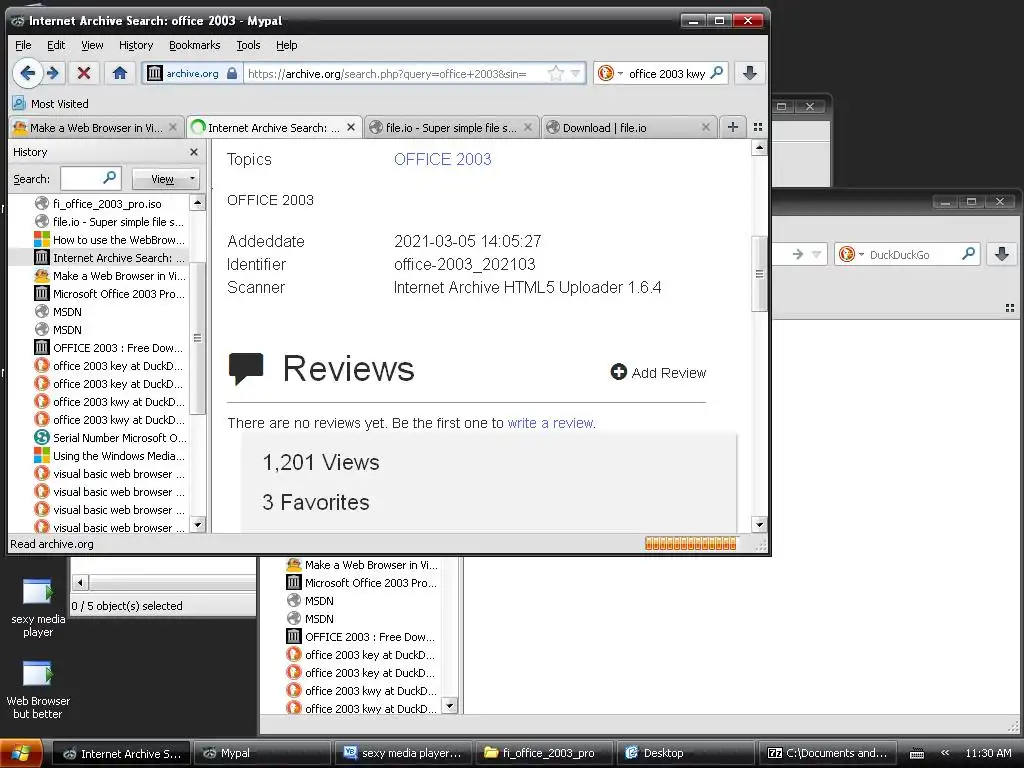Follow the write a review link

tap(551, 423)
